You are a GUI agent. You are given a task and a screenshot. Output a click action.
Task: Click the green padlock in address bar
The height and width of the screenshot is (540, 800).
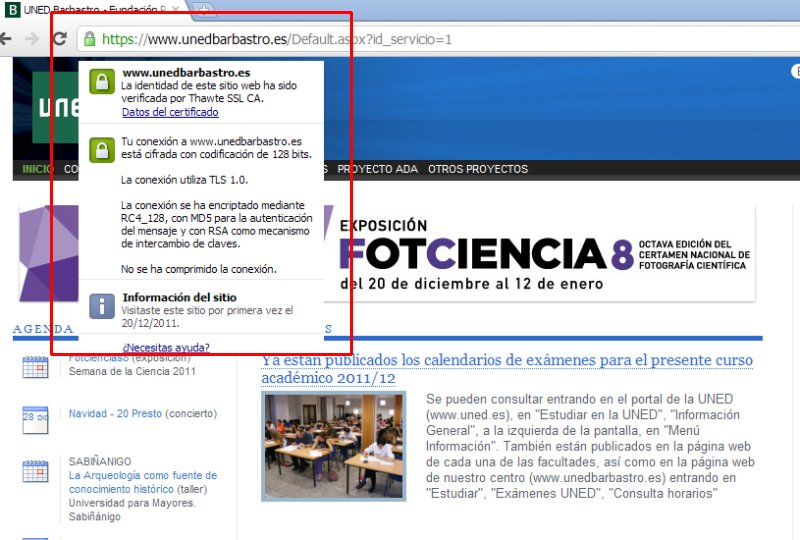pyautogui.click(x=90, y=39)
